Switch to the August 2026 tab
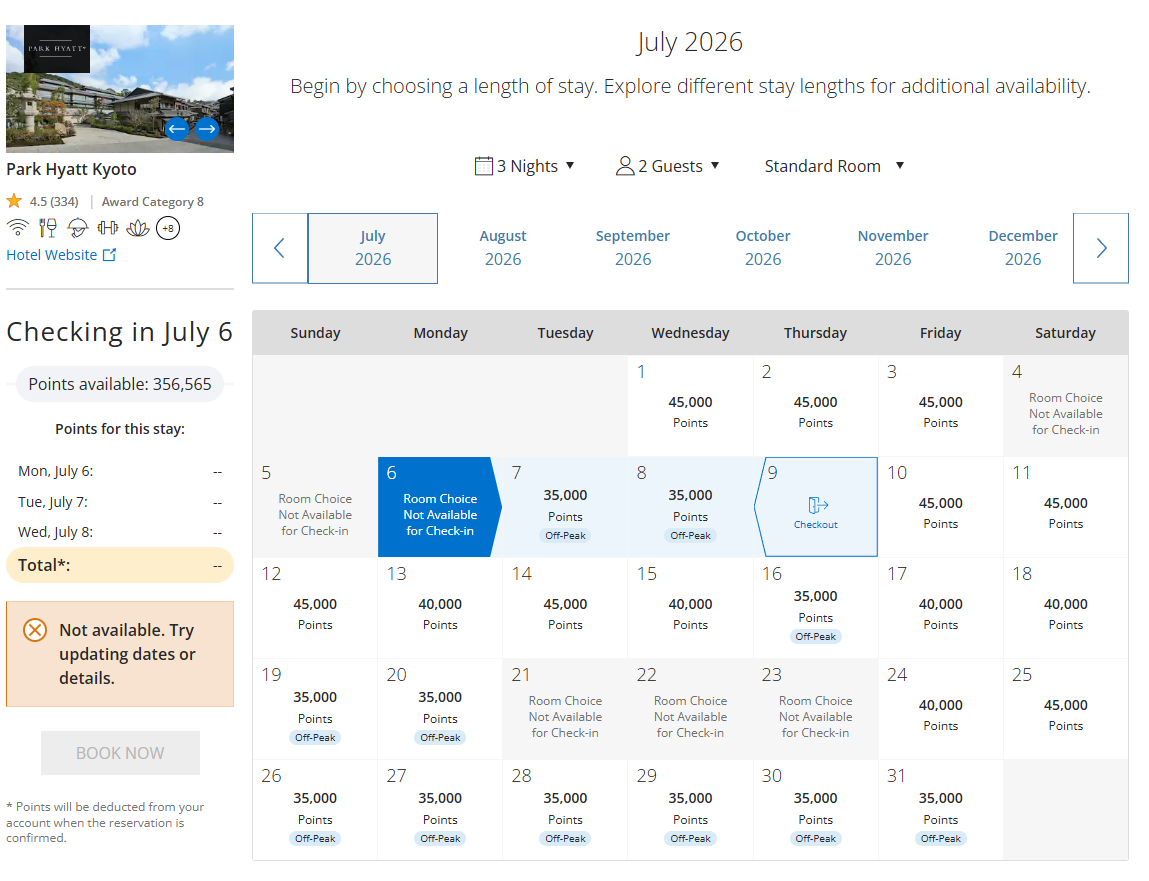Screen dimensions: 1149x881 point(503,248)
